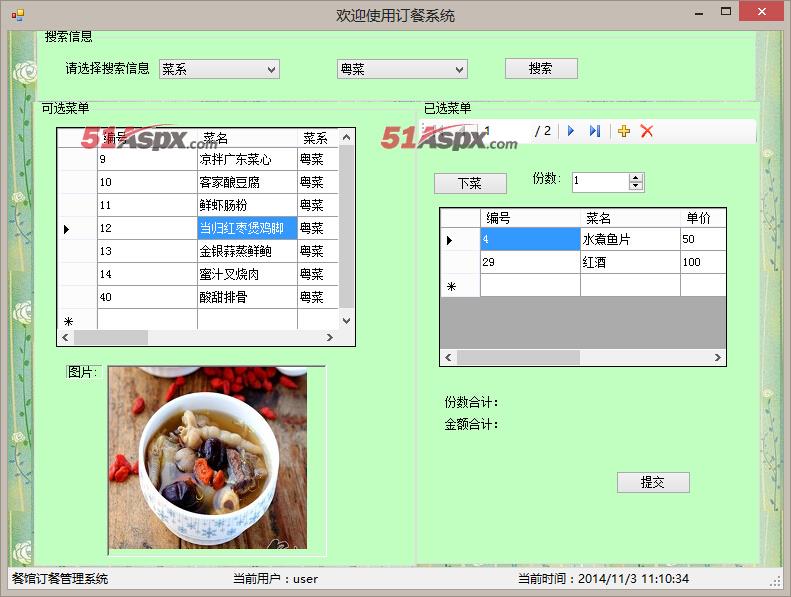Click the 当前用户：user status text

(275, 579)
